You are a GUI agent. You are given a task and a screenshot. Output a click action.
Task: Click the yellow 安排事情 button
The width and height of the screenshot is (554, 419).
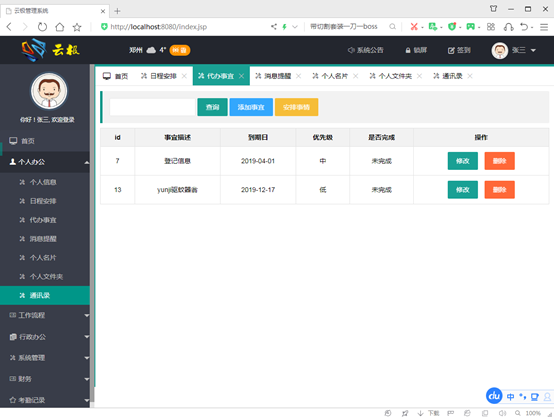(x=296, y=107)
